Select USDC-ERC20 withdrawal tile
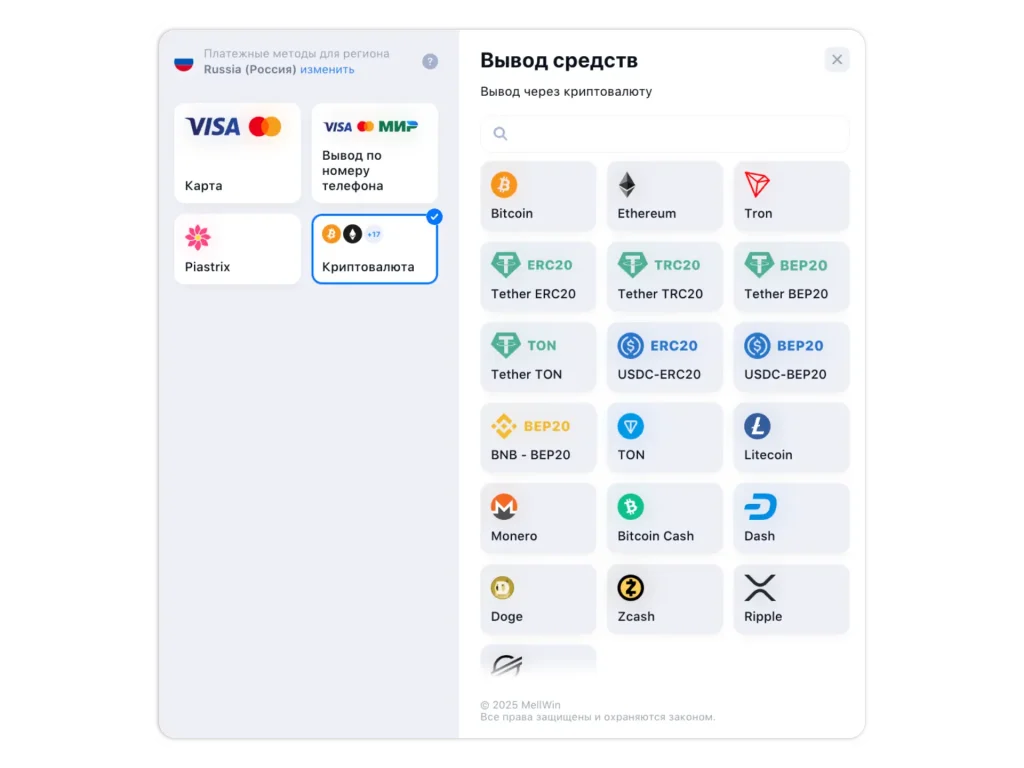This screenshot has height=768, width=1024. pyautogui.click(x=665, y=357)
